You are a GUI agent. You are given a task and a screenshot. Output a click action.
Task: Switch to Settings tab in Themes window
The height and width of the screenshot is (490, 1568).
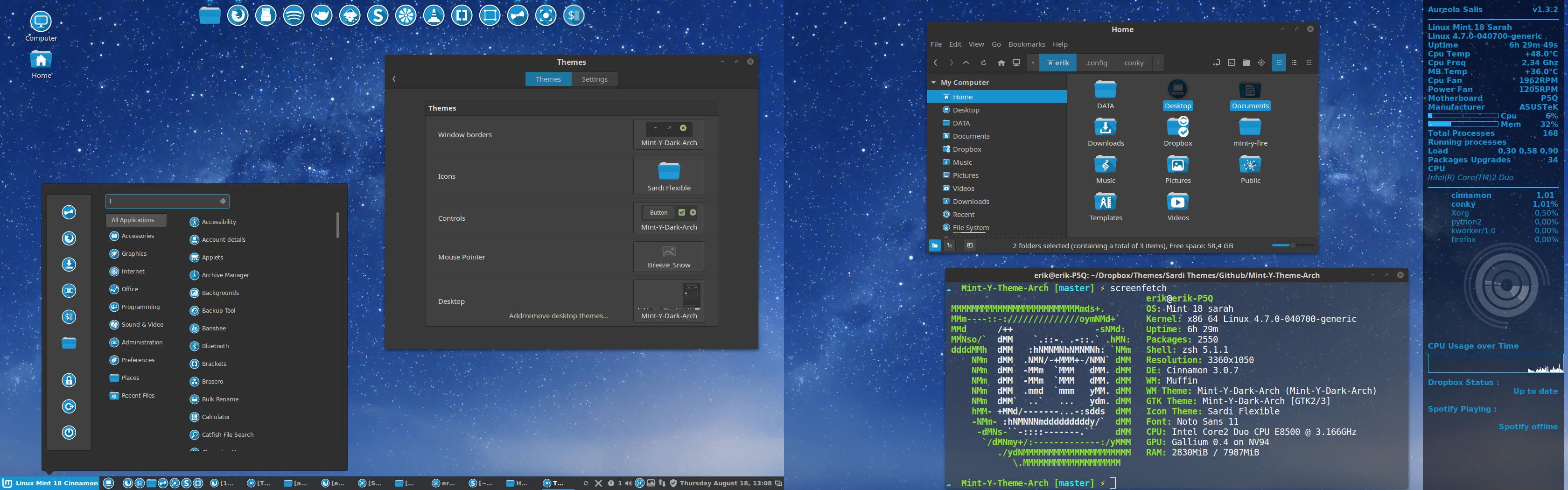tap(594, 79)
